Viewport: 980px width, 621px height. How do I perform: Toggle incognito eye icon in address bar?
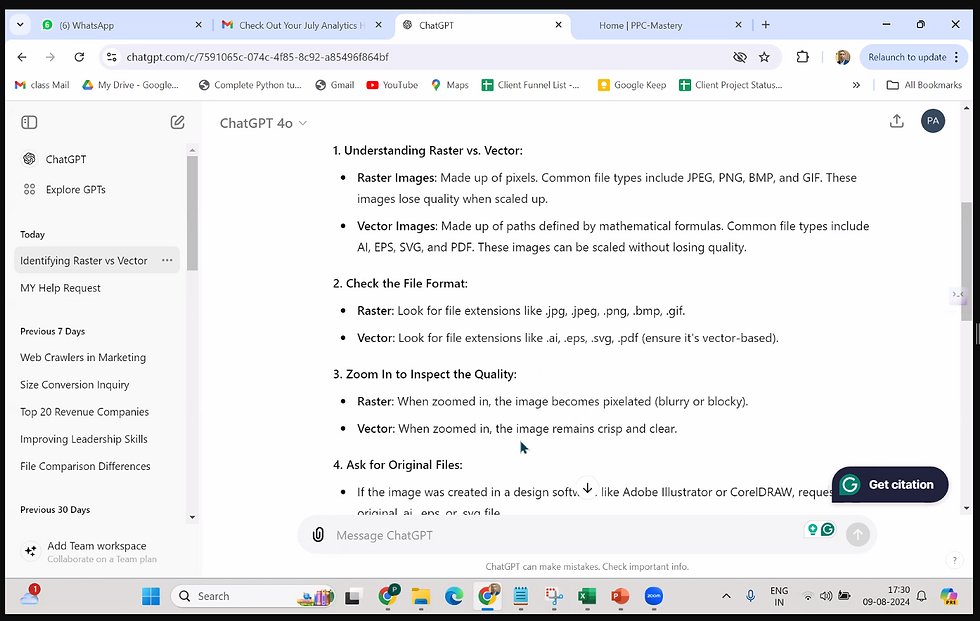739,58
